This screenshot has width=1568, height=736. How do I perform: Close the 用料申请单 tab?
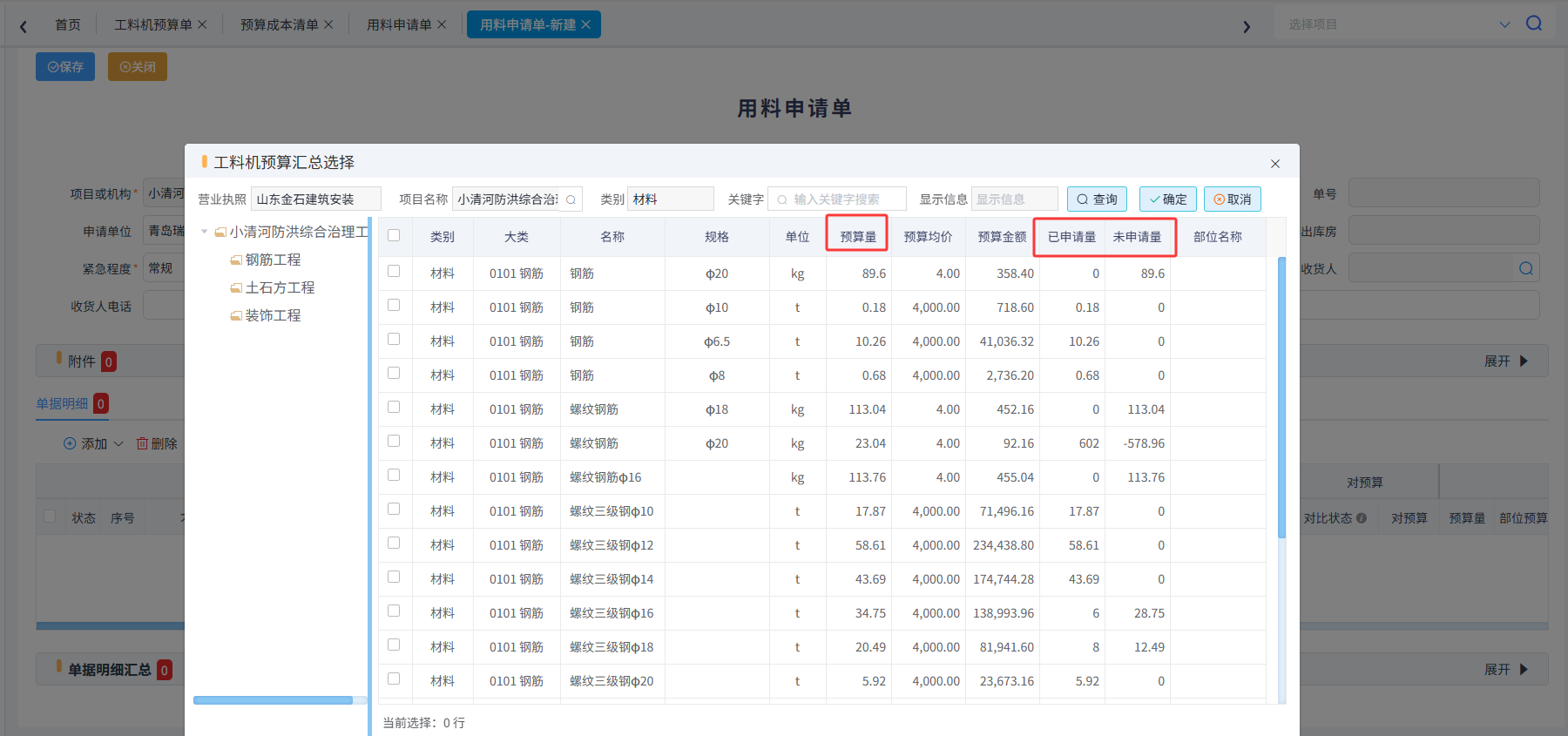(x=442, y=24)
